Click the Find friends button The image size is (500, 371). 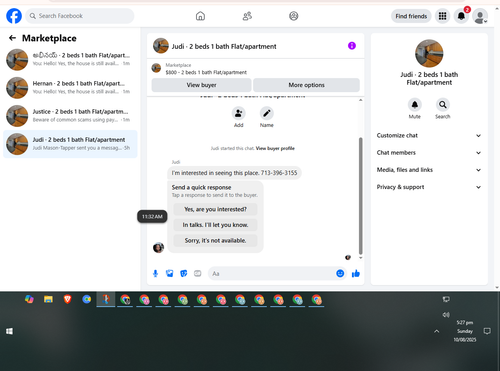pyautogui.click(x=411, y=16)
